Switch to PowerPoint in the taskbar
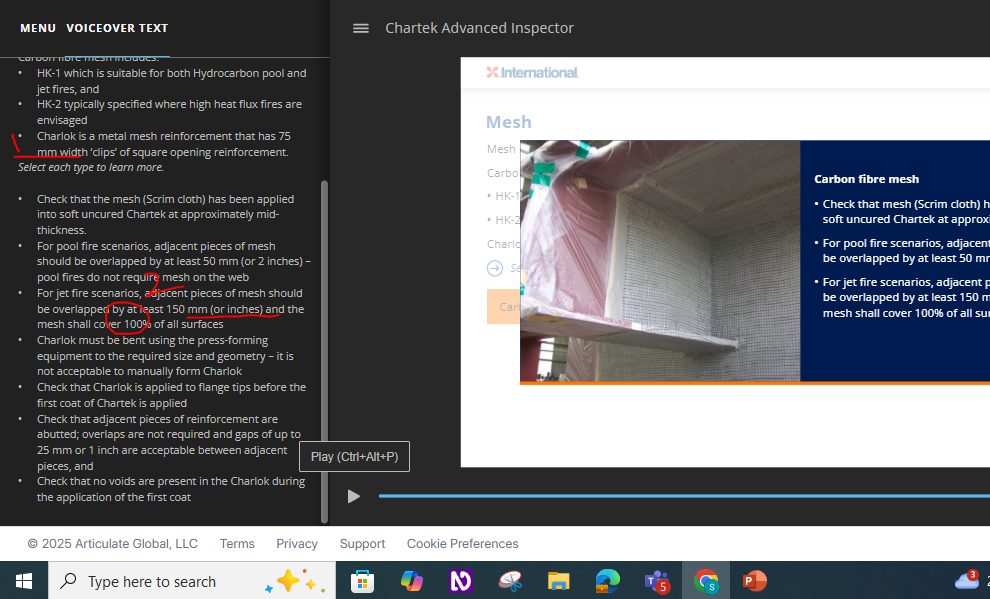The width and height of the screenshot is (990, 599). click(755, 581)
